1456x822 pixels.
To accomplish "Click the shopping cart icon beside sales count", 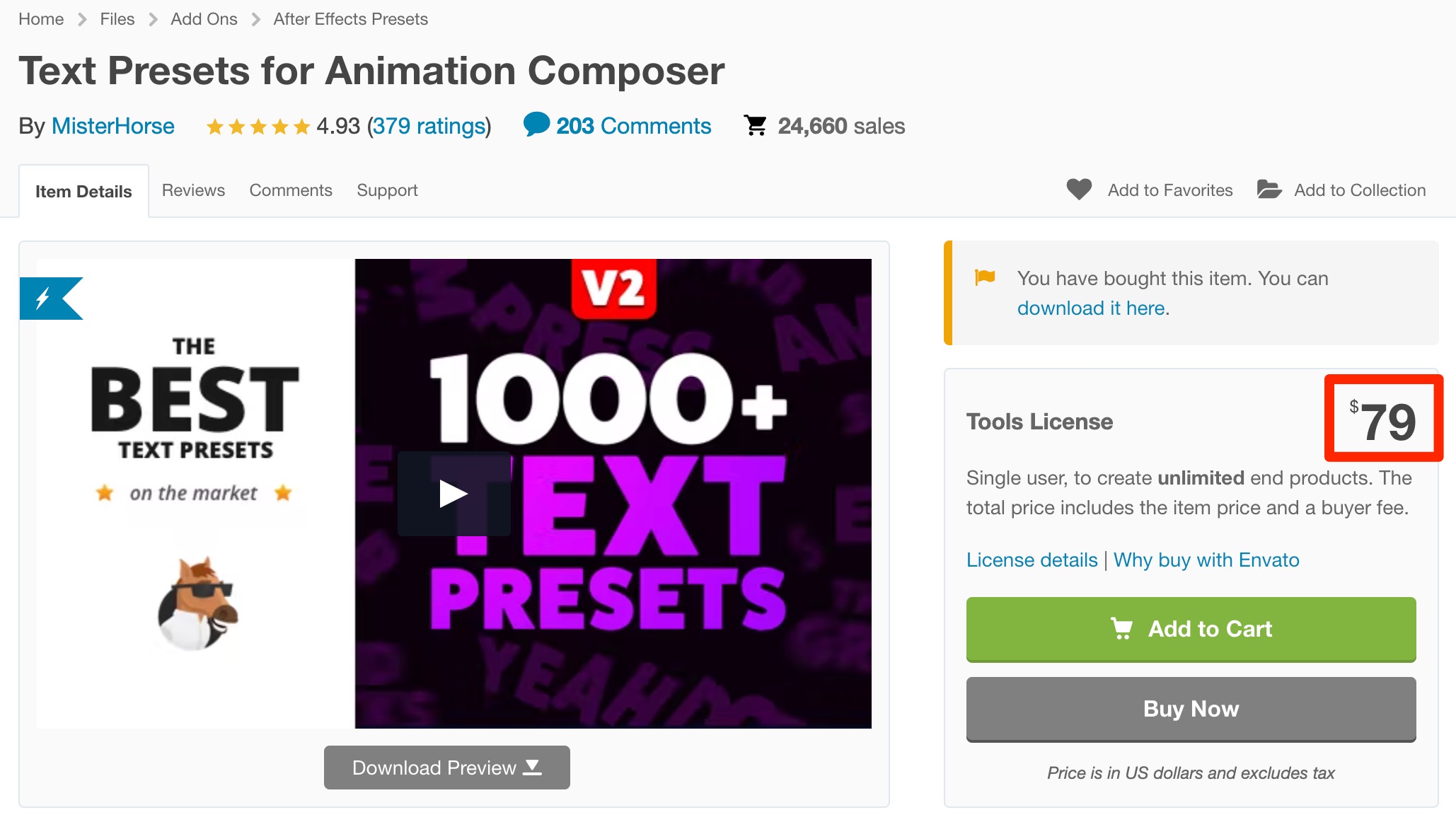I will pos(756,125).
